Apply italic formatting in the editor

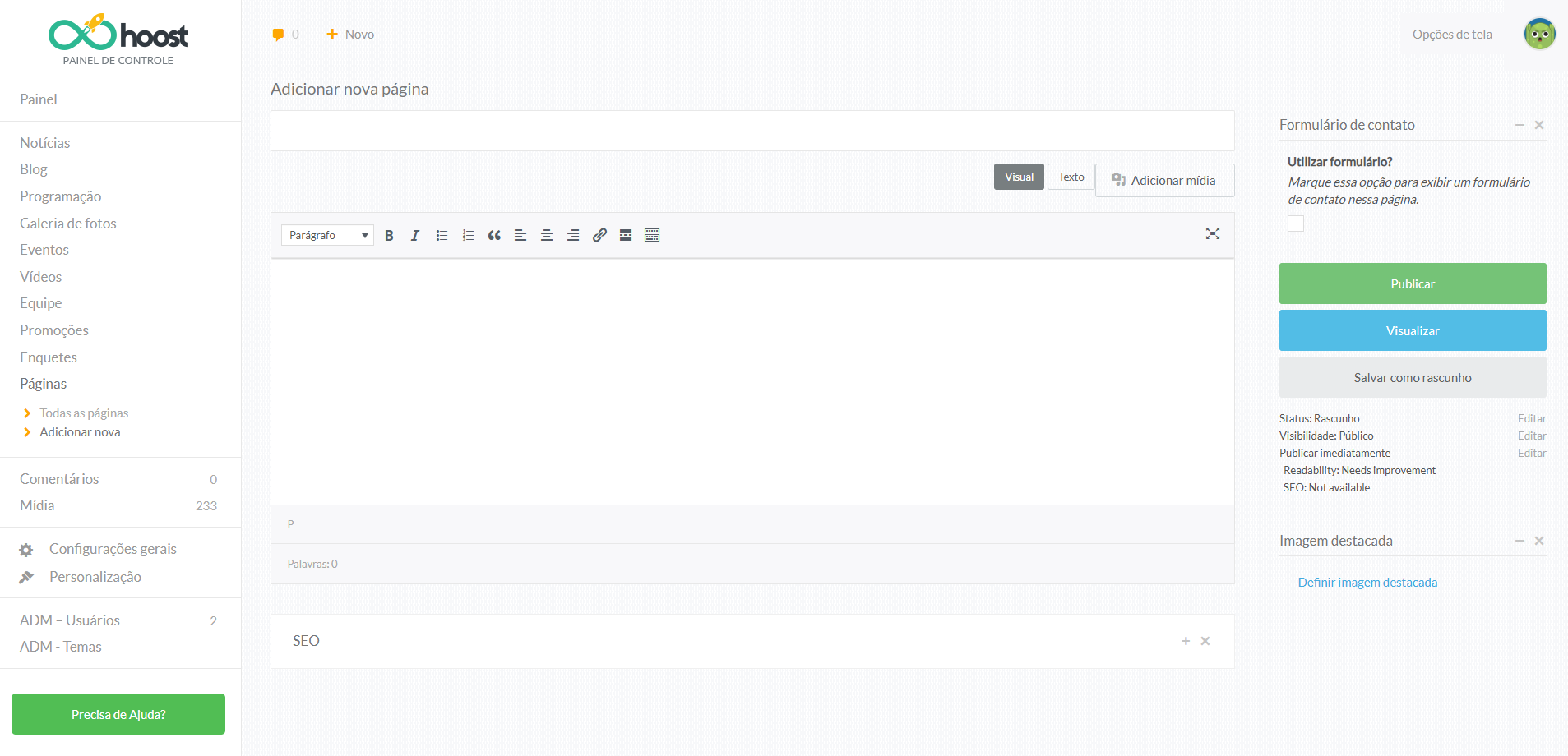[415, 236]
